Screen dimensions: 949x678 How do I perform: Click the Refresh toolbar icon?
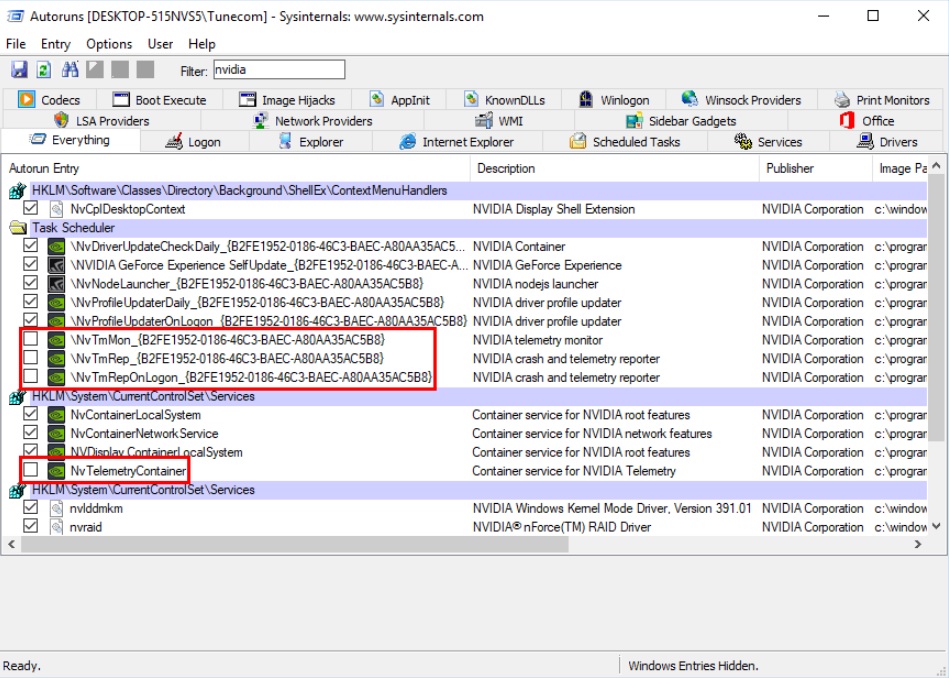point(44,70)
